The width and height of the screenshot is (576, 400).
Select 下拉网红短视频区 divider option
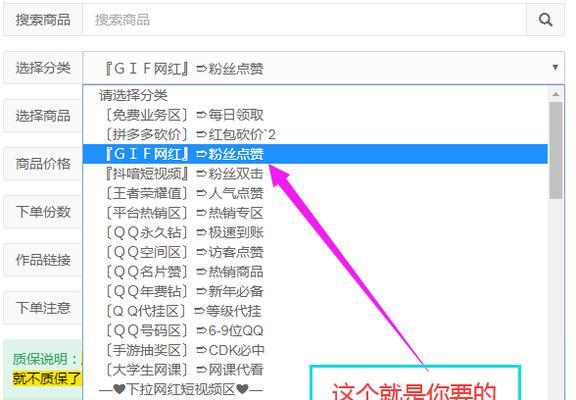tap(315, 389)
